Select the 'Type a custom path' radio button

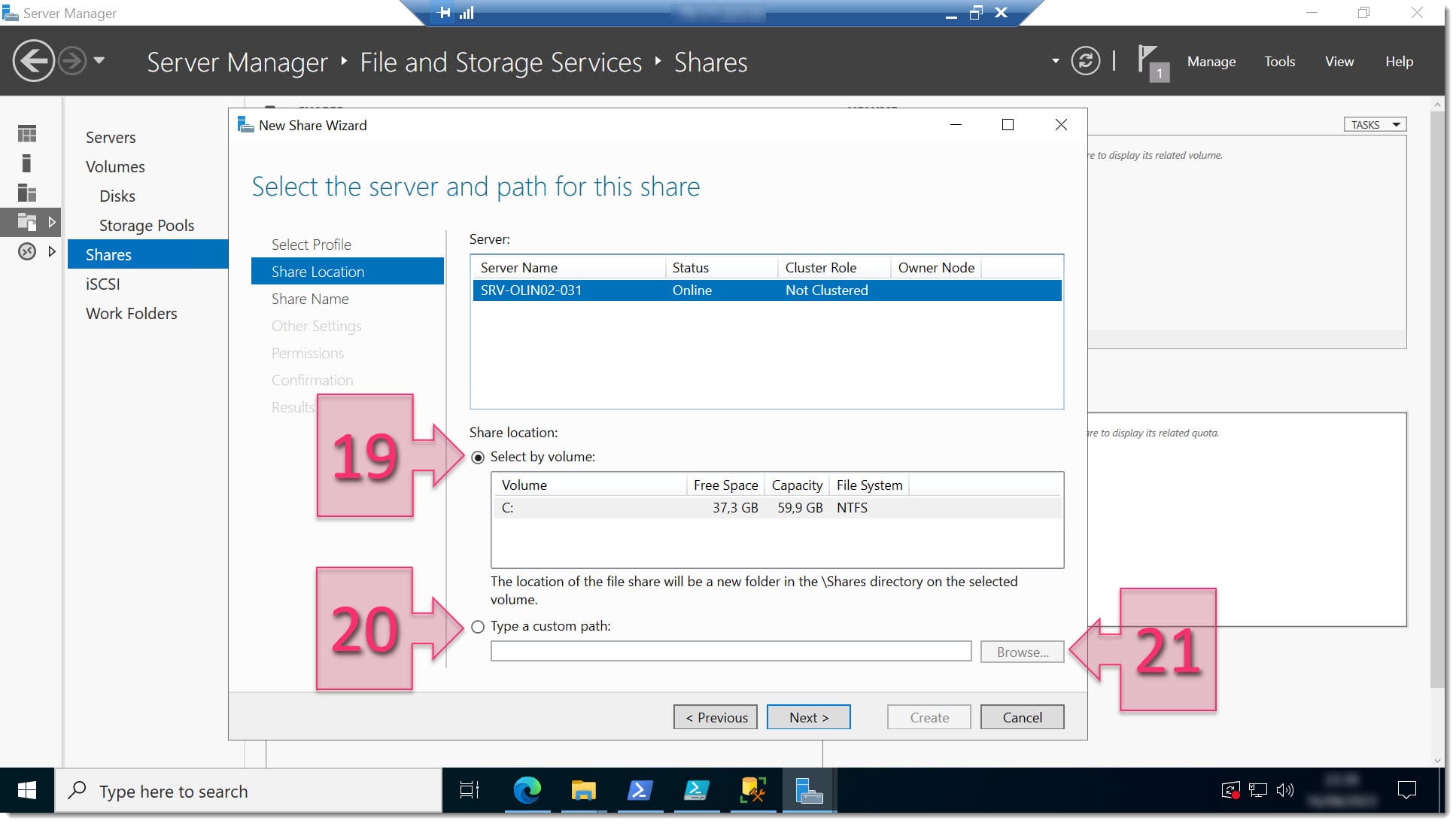point(478,625)
